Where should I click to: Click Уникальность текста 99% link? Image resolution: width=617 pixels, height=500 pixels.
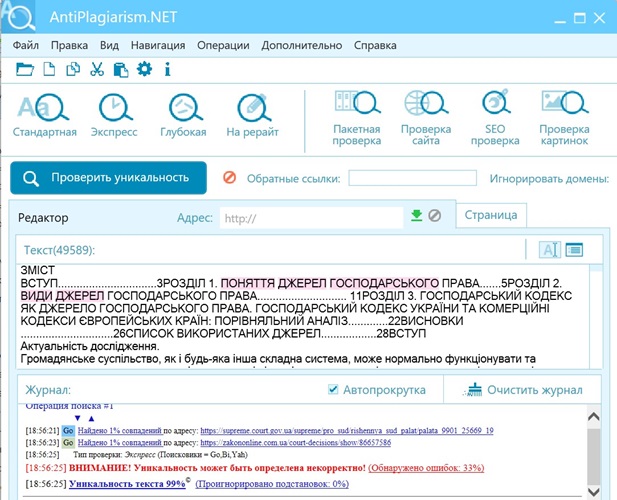(x=127, y=483)
